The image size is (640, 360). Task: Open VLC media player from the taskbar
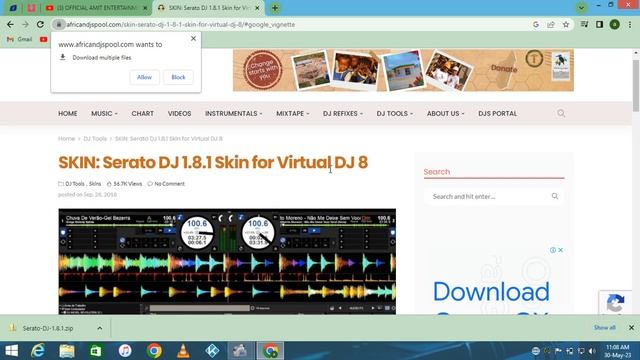click(183, 351)
